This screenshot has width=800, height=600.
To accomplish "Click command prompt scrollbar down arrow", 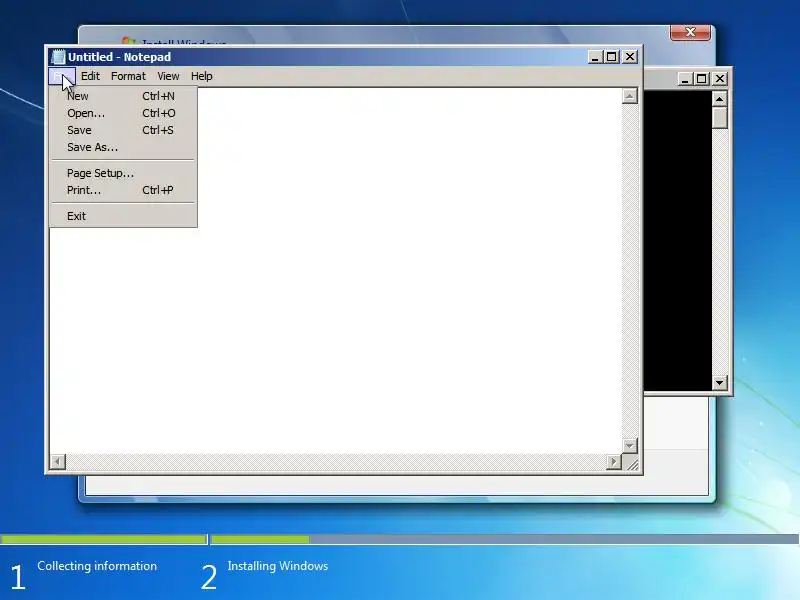I will (x=719, y=382).
